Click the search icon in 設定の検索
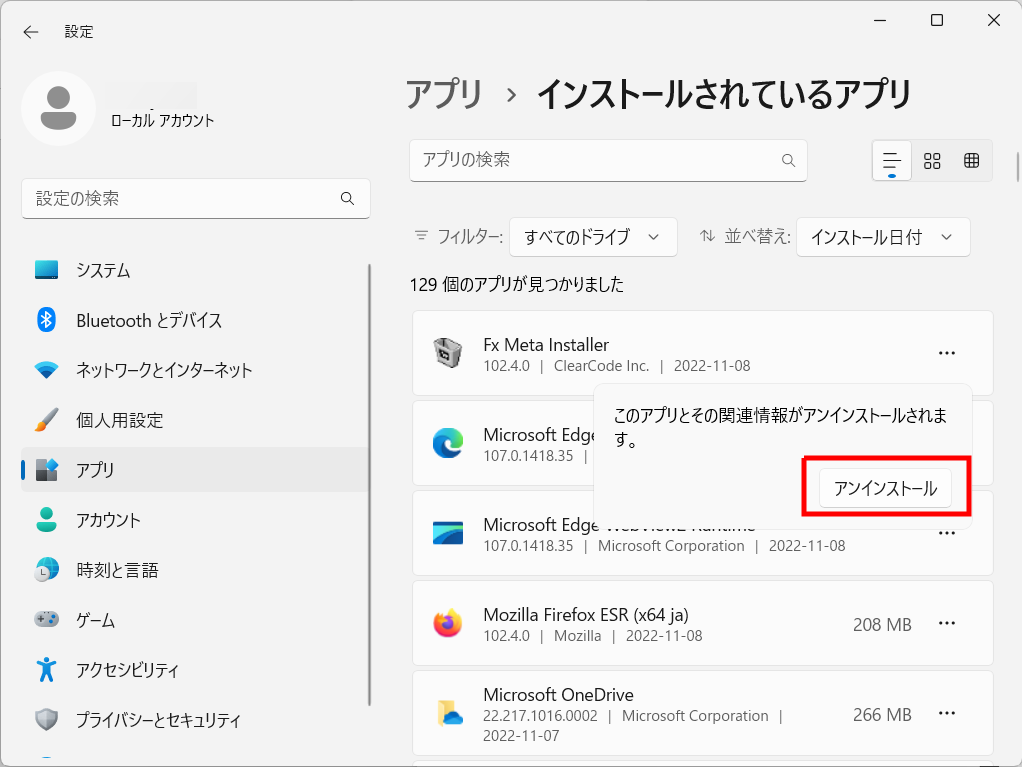The height and width of the screenshot is (767, 1022). point(347,198)
